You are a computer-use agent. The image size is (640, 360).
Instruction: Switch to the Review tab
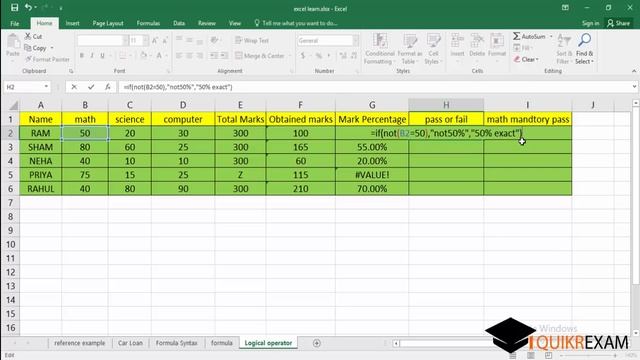pos(207,23)
